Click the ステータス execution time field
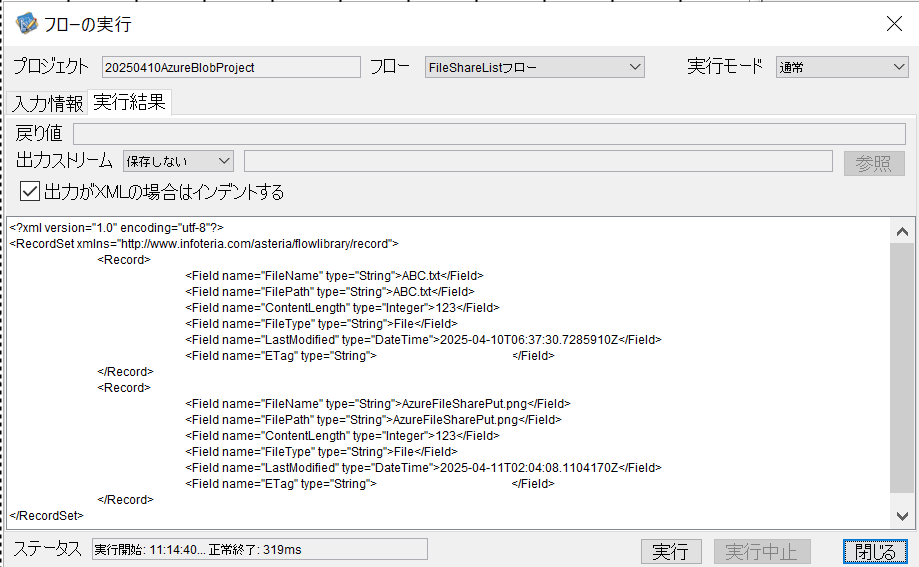The width and height of the screenshot is (919, 567). pyautogui.click(x=259, y=549)
